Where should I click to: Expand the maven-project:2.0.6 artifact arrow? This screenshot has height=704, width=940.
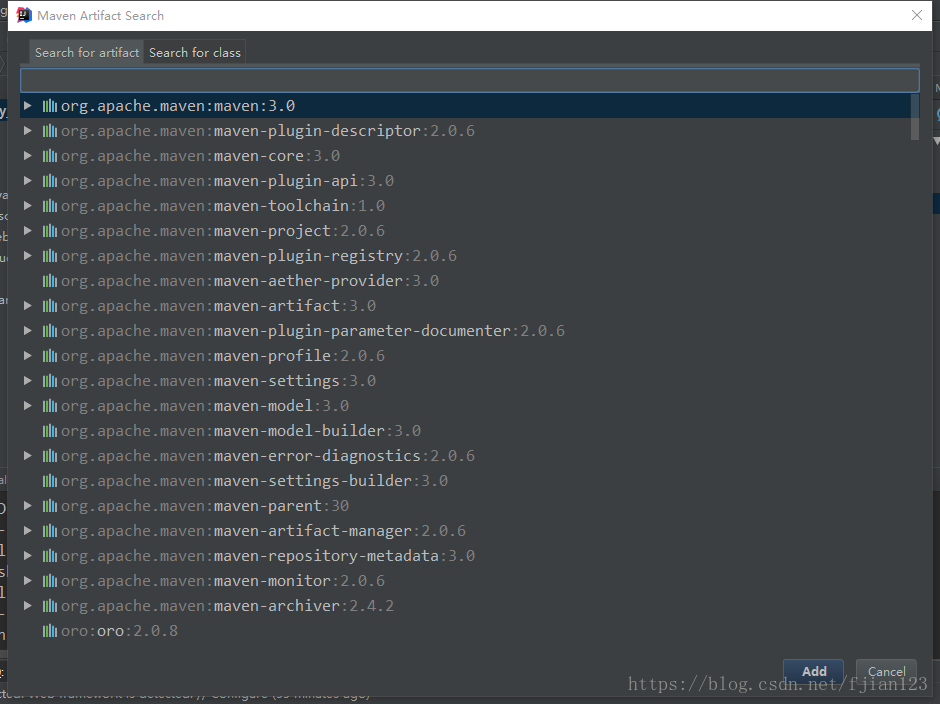click(28, 231)
